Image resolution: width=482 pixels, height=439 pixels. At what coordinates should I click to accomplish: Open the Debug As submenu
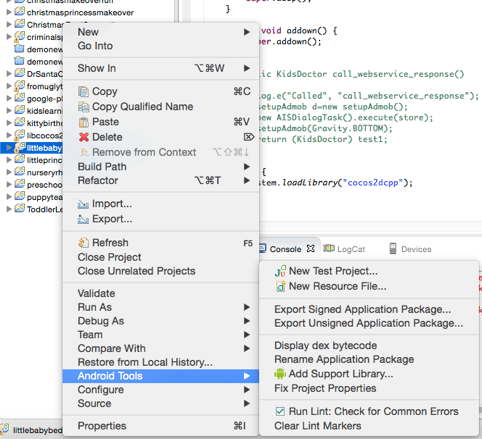[x=161, y=321]
